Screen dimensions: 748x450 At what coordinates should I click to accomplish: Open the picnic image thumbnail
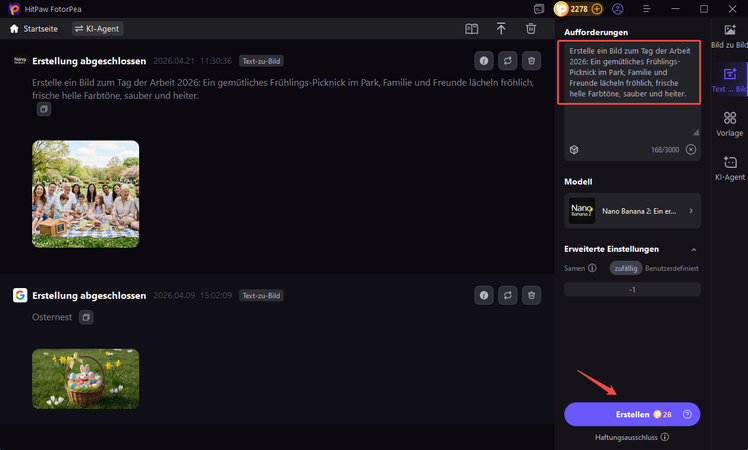[85, 193]
